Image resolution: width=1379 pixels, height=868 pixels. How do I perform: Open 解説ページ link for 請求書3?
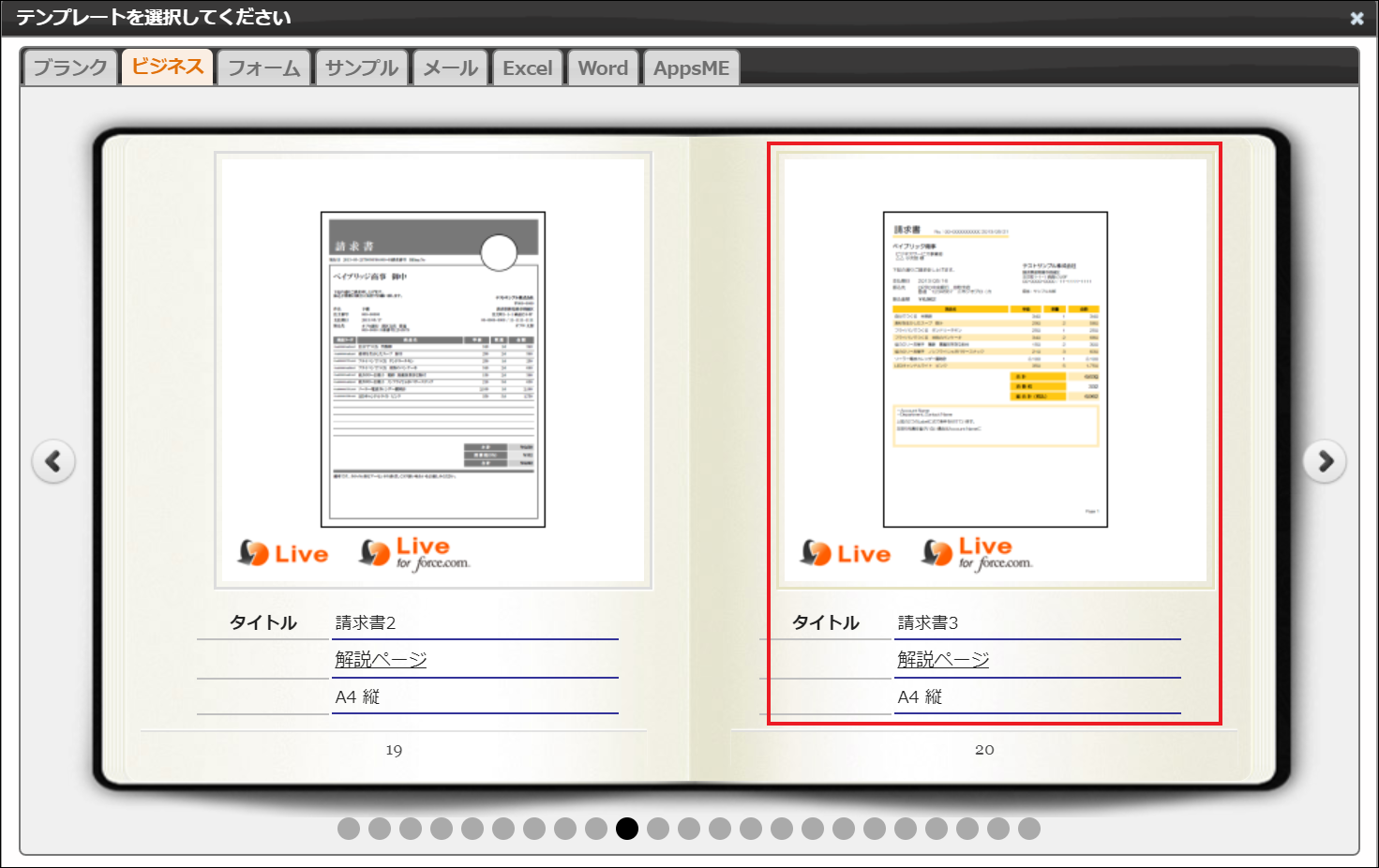pos(943,660)
